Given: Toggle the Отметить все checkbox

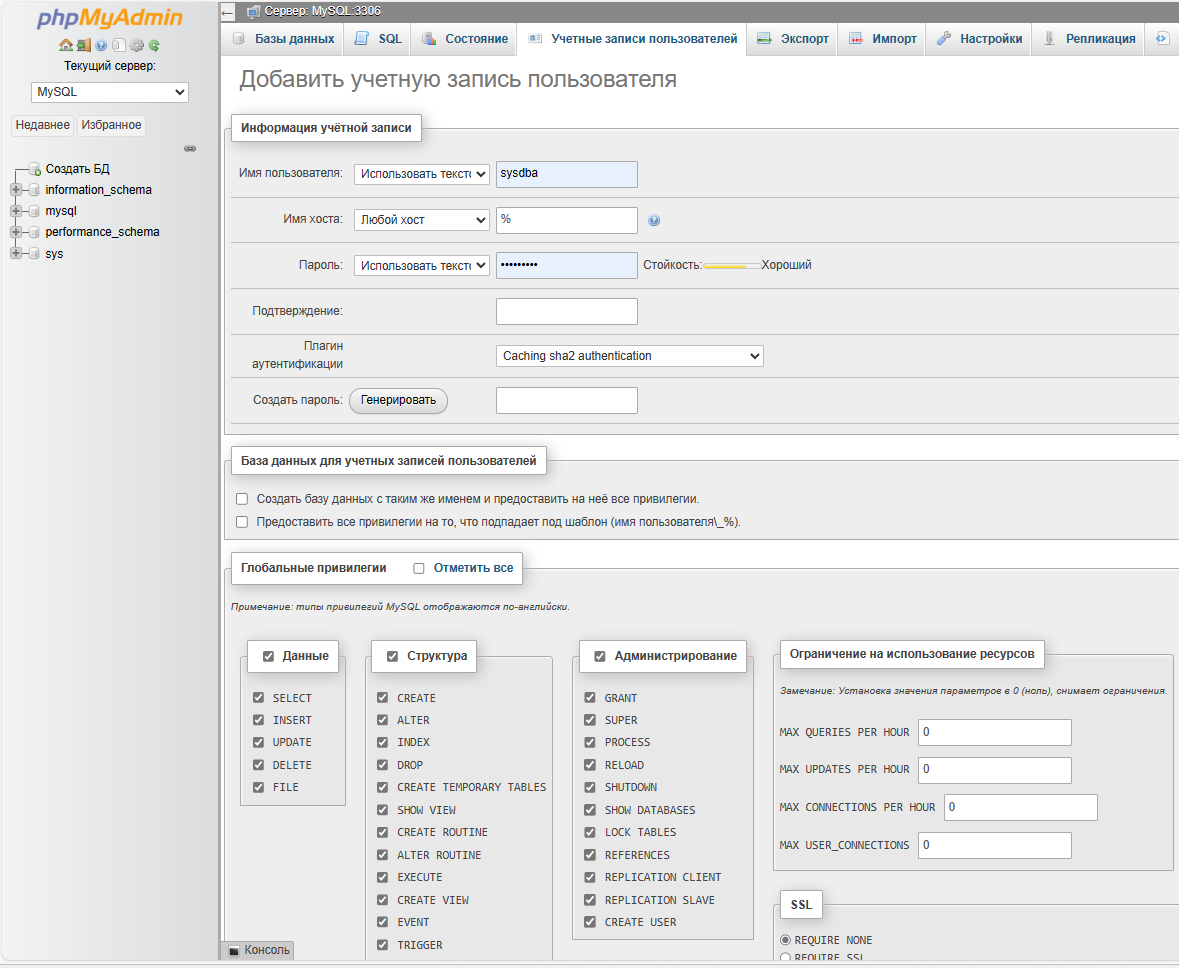Looking at the screenshot, I should 419,568.
